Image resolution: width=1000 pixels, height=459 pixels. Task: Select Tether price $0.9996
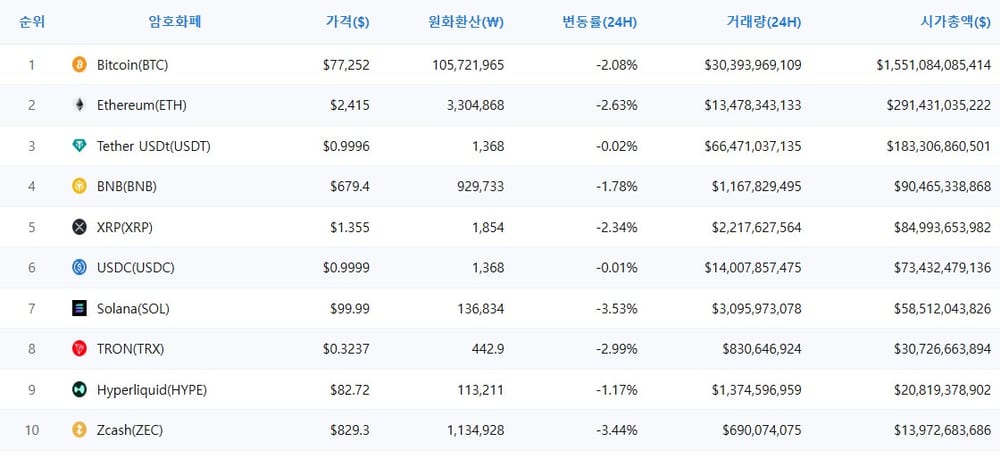(346, 146)
